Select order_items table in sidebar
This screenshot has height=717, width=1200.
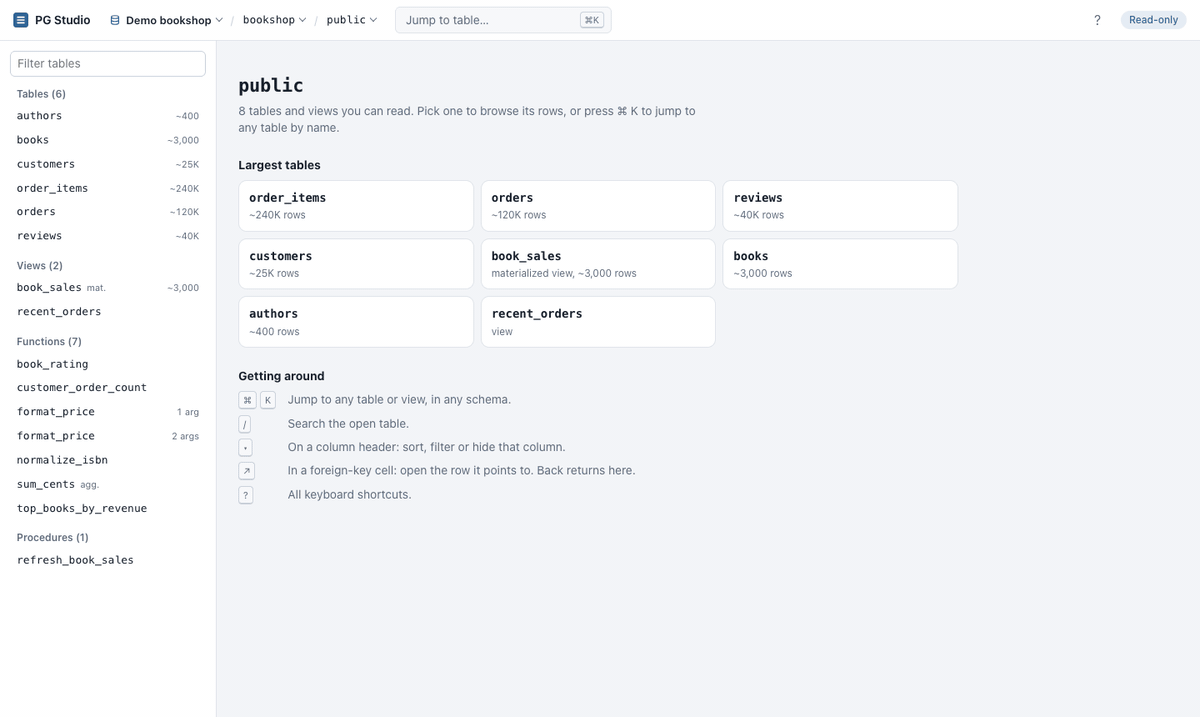click(108, 188)
